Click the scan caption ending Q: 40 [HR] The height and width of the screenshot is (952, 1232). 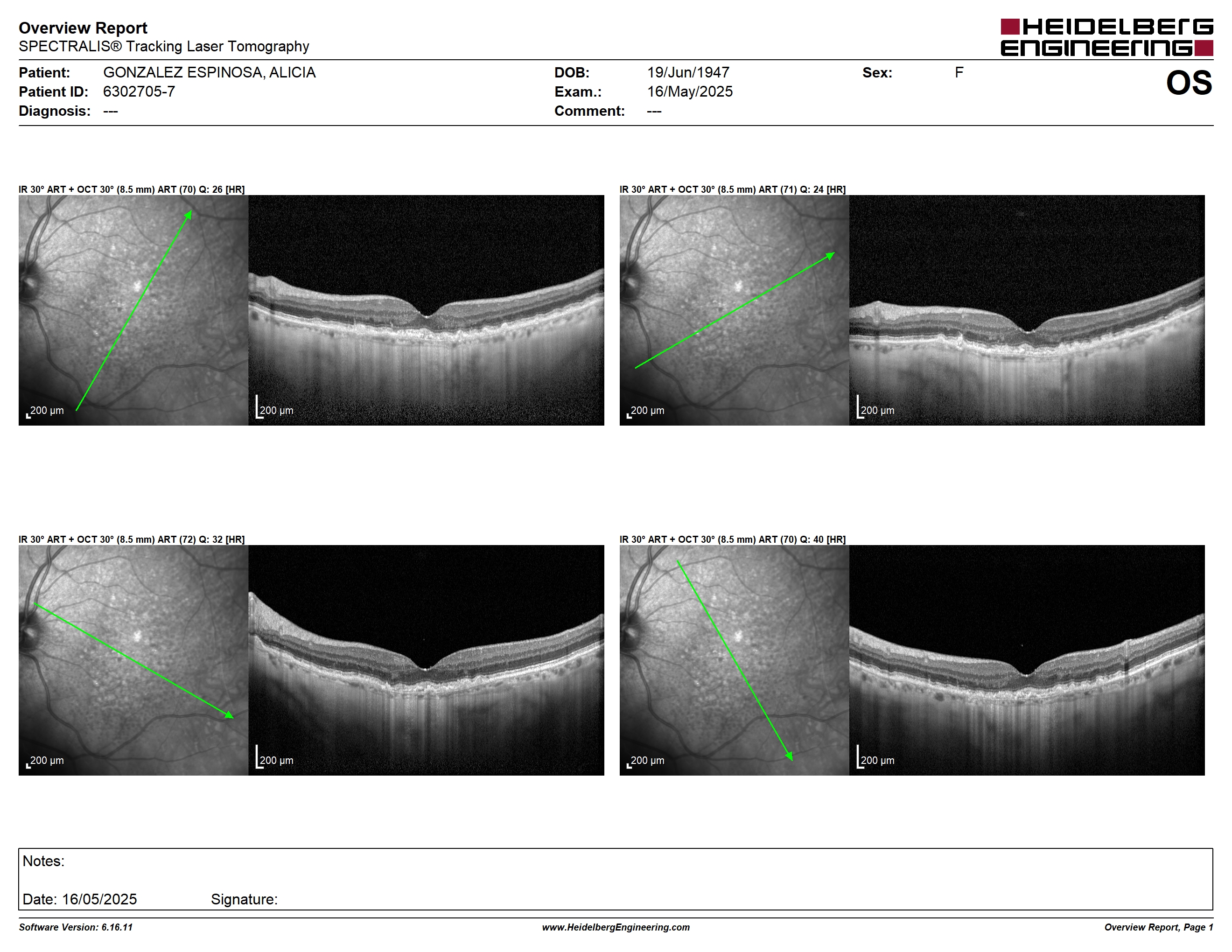click(x=733, y=539)
